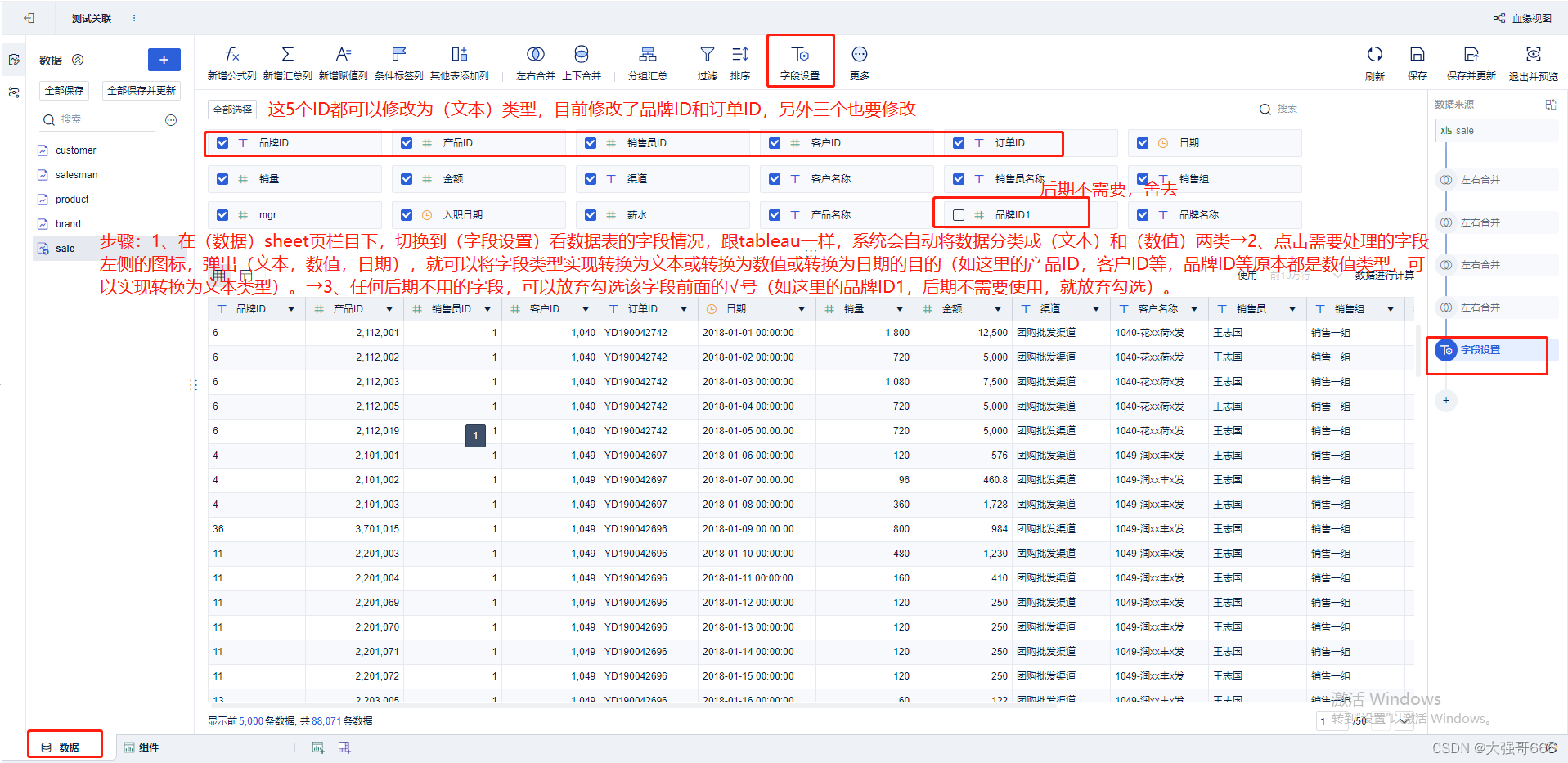The image size is (1568, 763).
Task: Open the 订单ID column header dropdown
Action: (x=684, y=309)
